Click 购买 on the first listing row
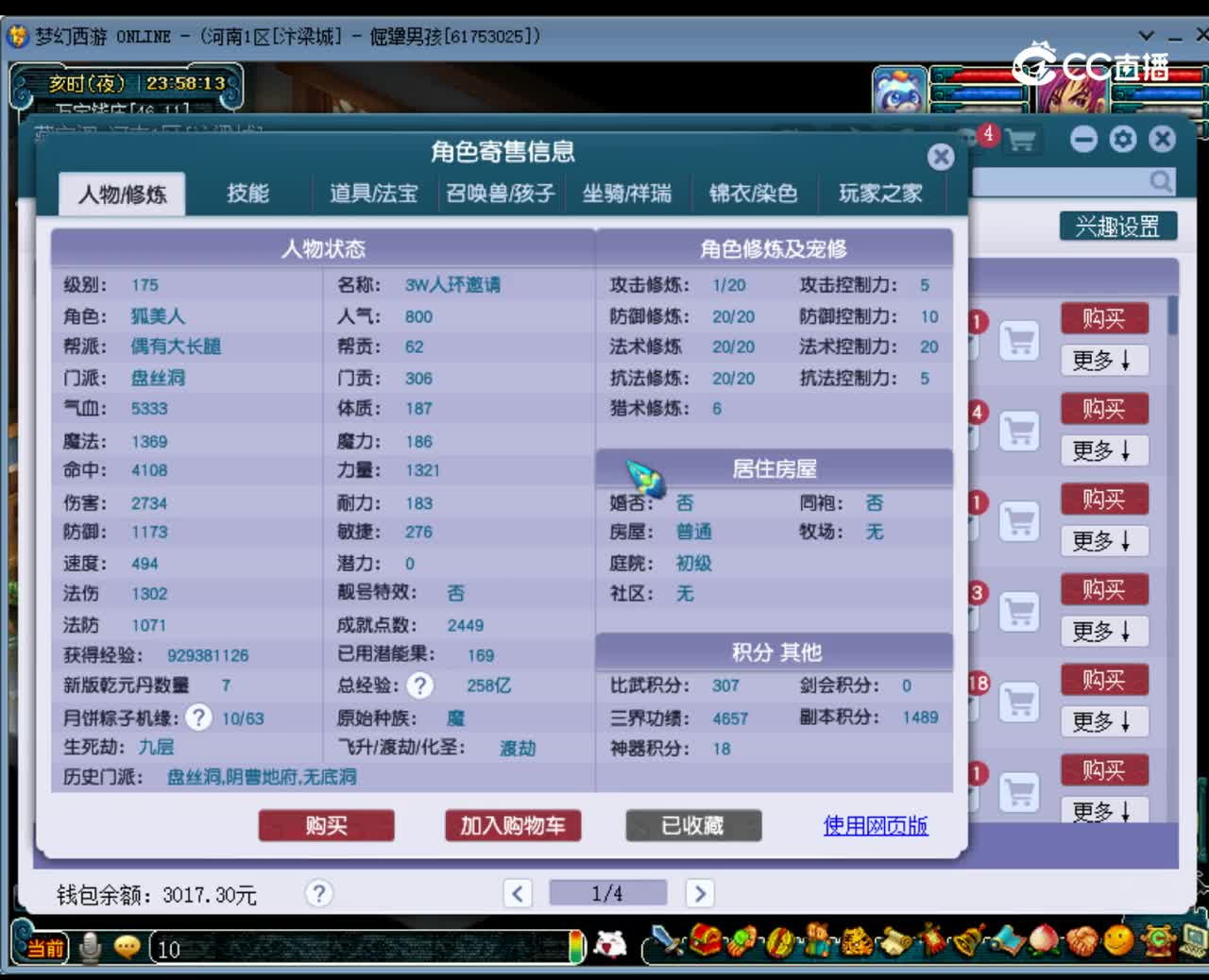 coord(1103,318)
